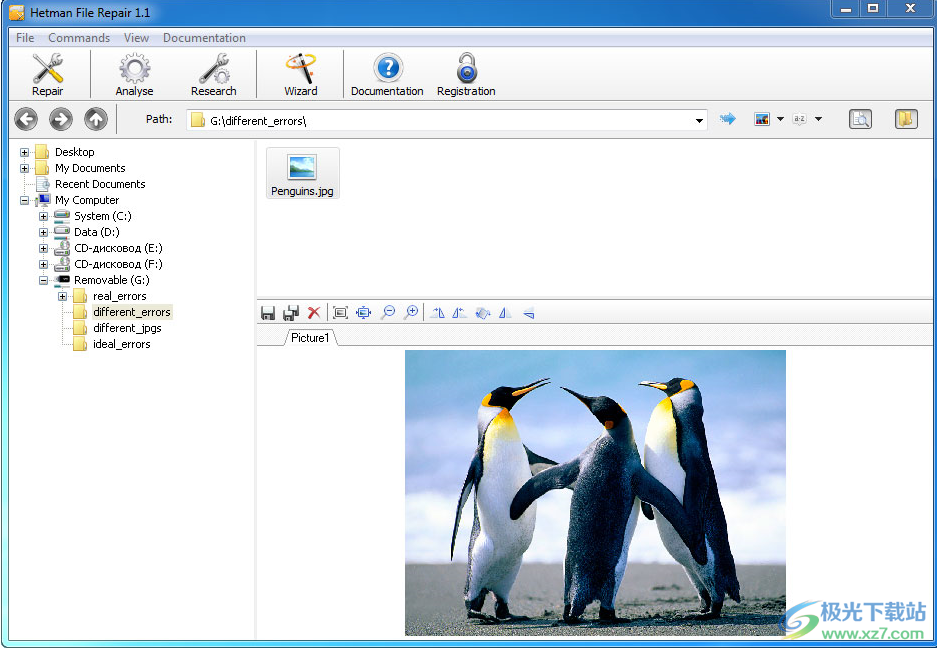This screenshot has width=937, height=650.
Task: Flip the picture vertically
Action: (x=528, y=312)
